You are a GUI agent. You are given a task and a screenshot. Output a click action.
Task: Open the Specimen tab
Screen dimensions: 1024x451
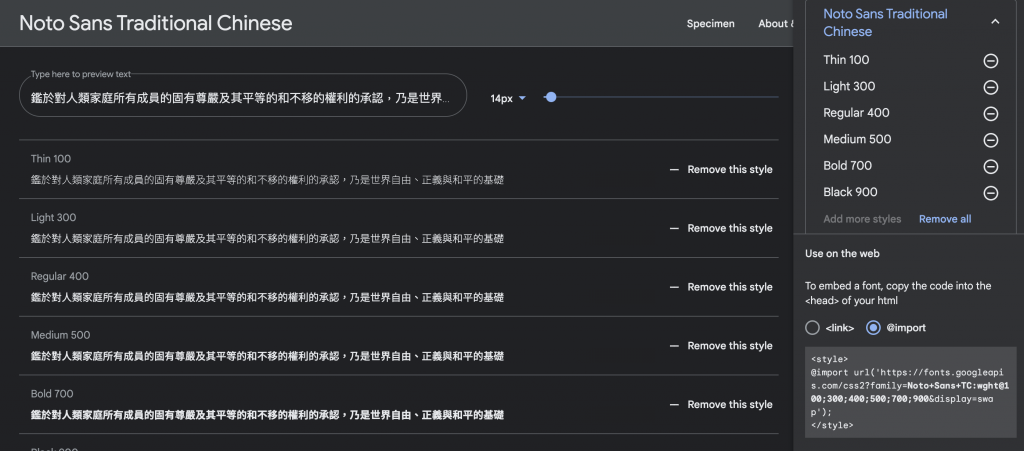711,23
